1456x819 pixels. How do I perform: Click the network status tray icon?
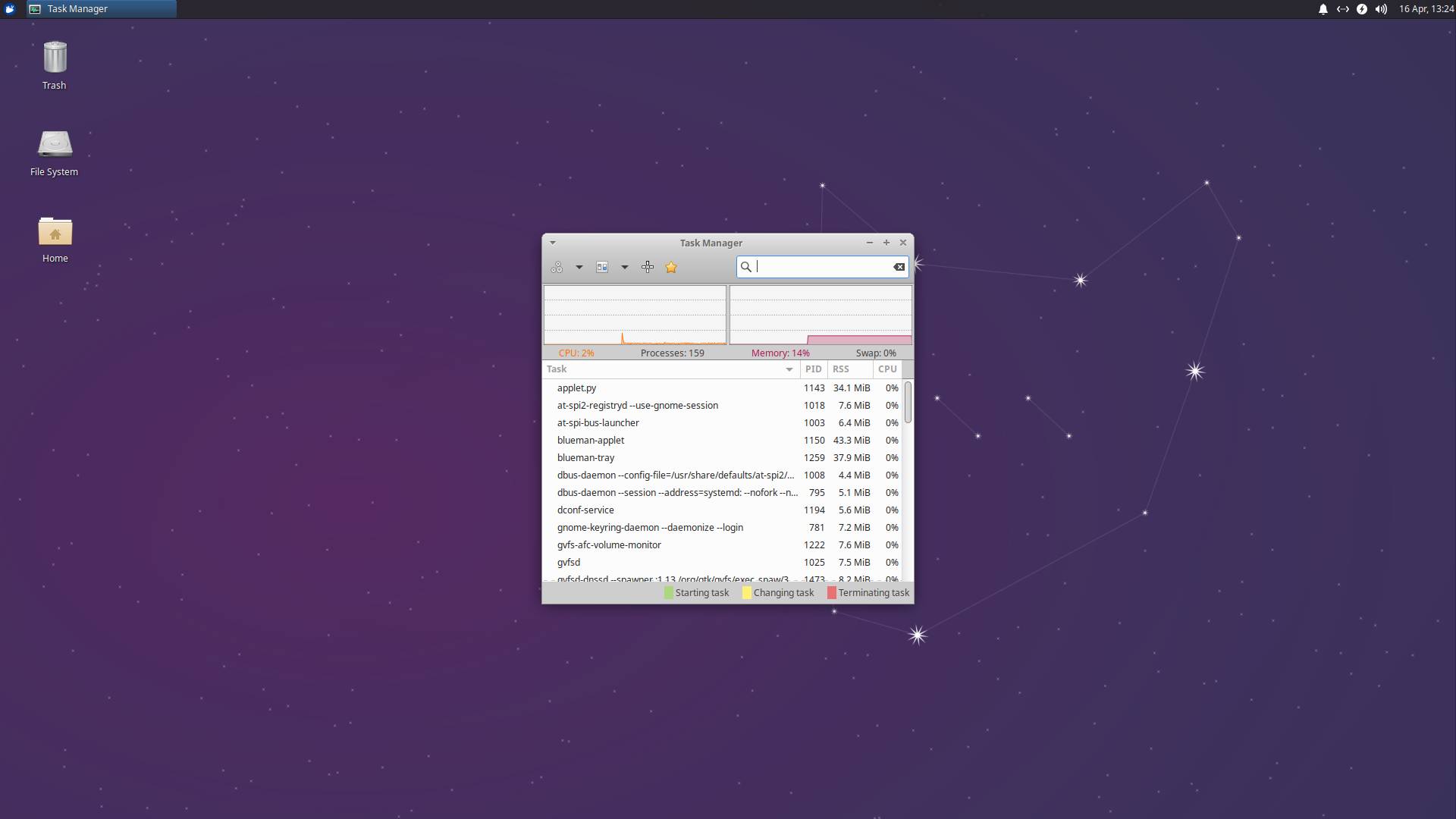1343,9
